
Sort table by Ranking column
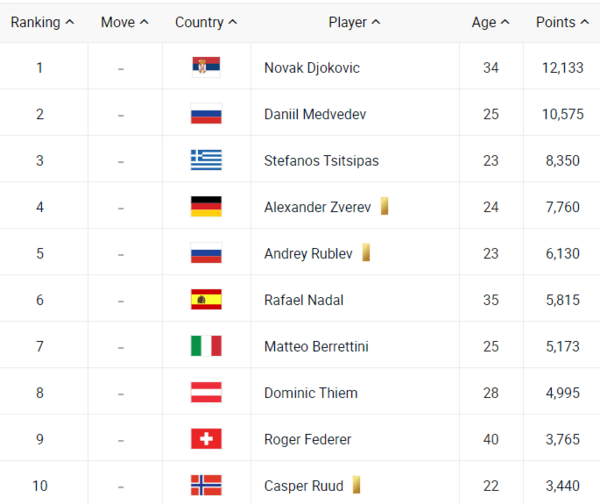click(42, 22)
